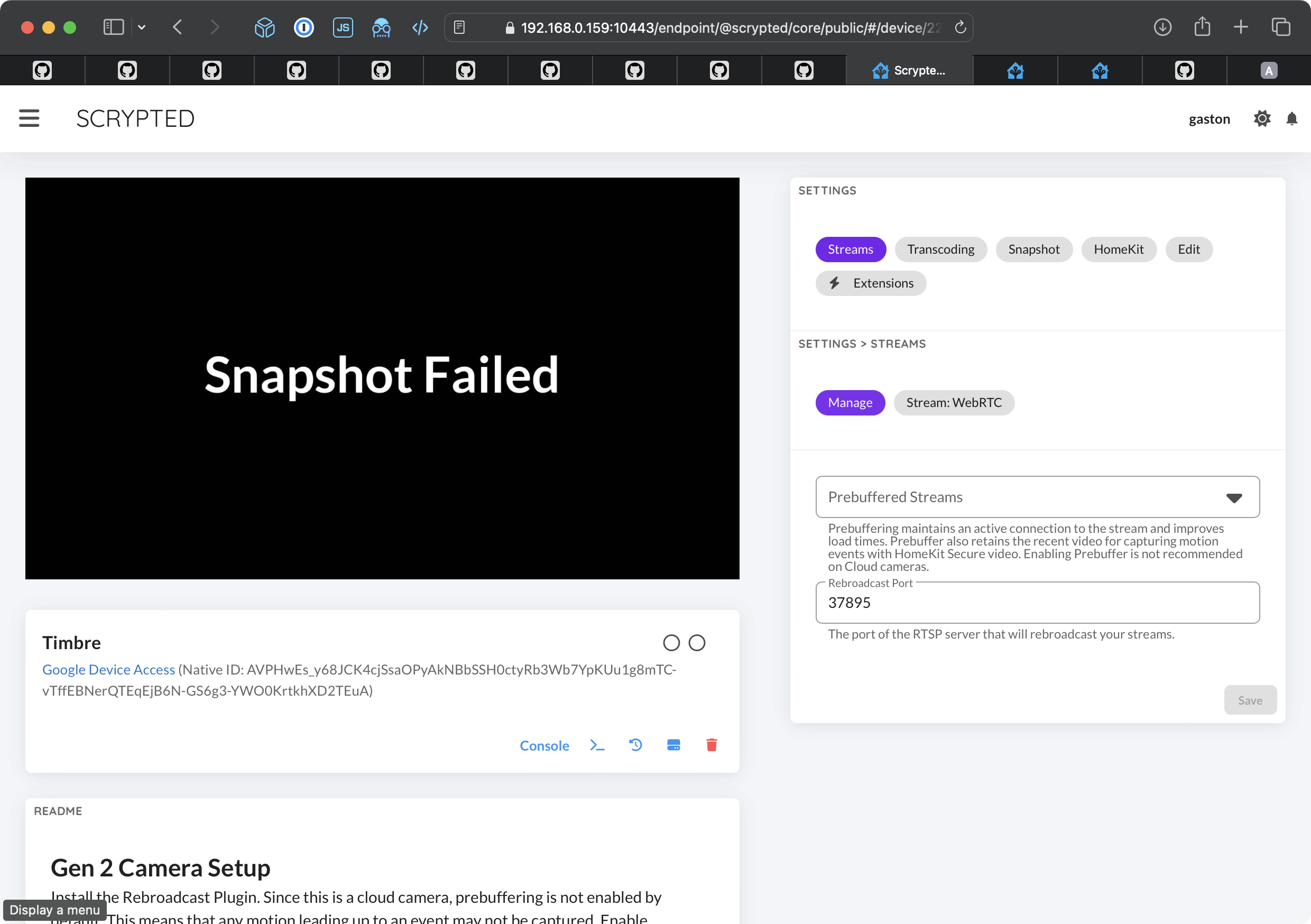
Task: Open the Google Device Access link
Action: (108, 669)
